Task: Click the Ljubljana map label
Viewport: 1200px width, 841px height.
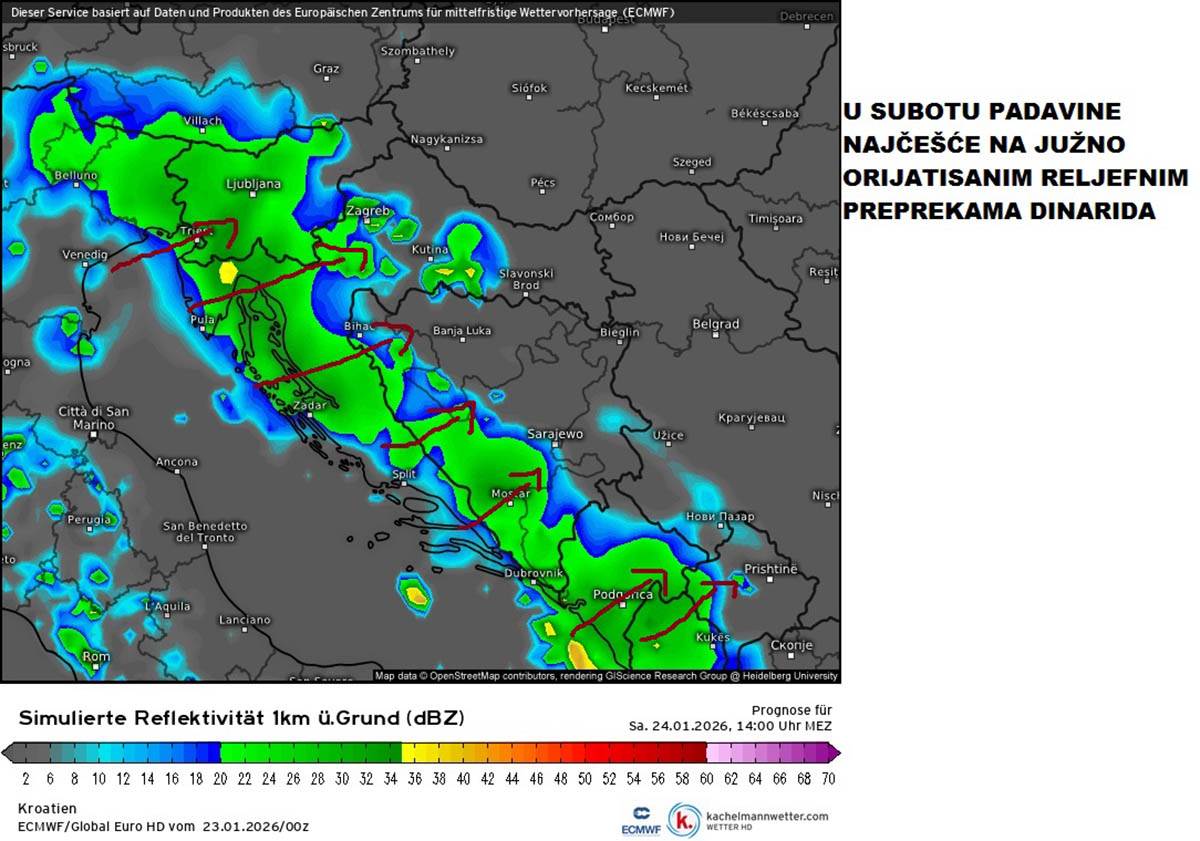Action: pyautogui.click(x=253, y=184)
